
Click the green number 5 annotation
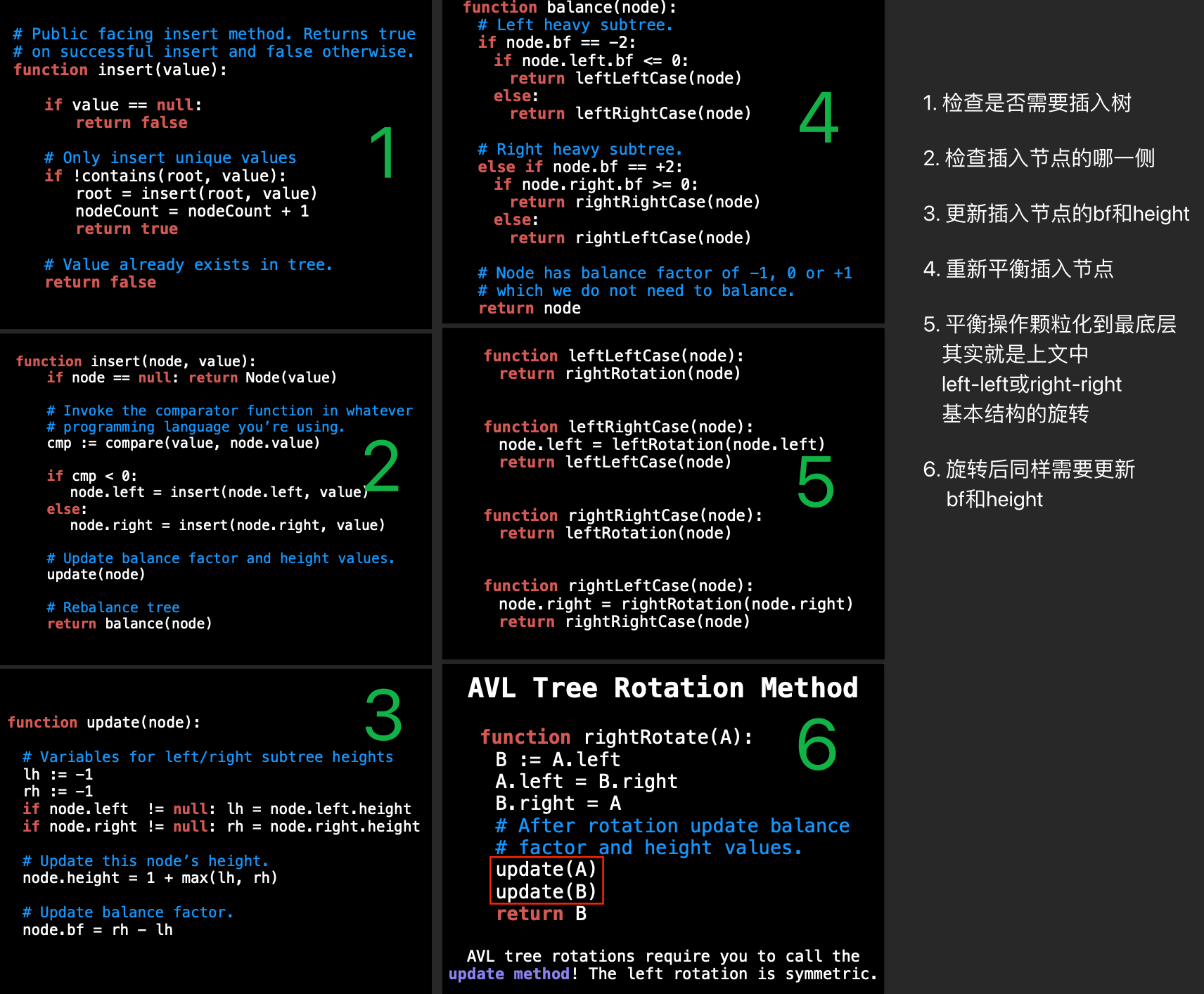[x=815, y=482]
